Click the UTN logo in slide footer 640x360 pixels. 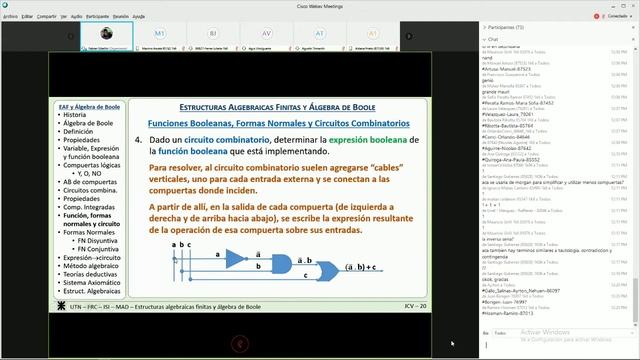point(61,306)
